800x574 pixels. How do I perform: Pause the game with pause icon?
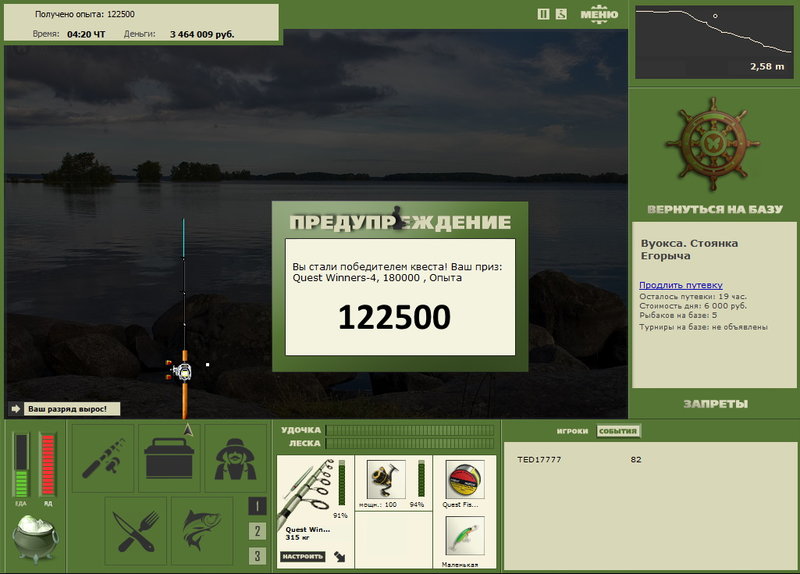(544, 14)
